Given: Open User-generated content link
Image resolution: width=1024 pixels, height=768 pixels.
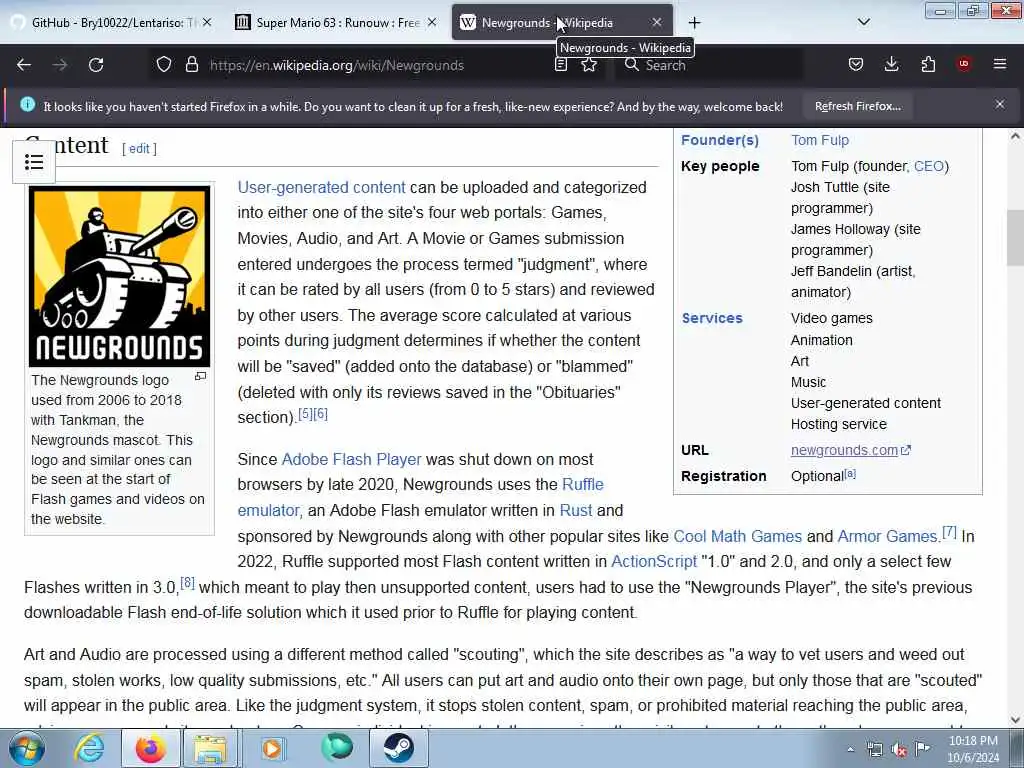Looking at the screenshot, I should (x=321, y=187).
